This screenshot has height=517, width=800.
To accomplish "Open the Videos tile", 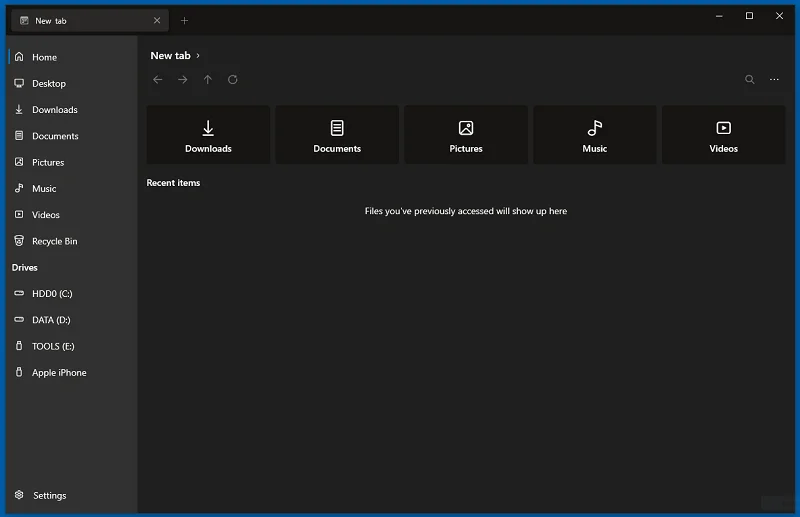I will tap(723, 135).
